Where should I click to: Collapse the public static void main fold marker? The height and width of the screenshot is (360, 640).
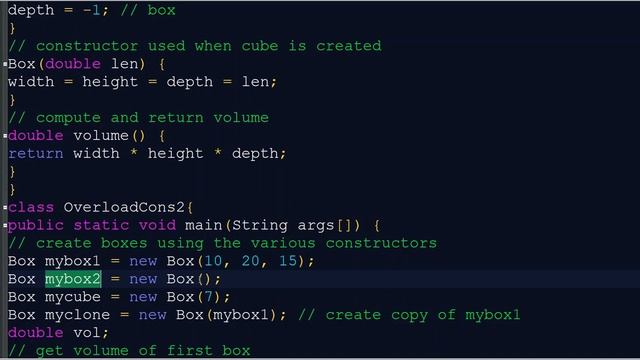click(x=5, y=226)
